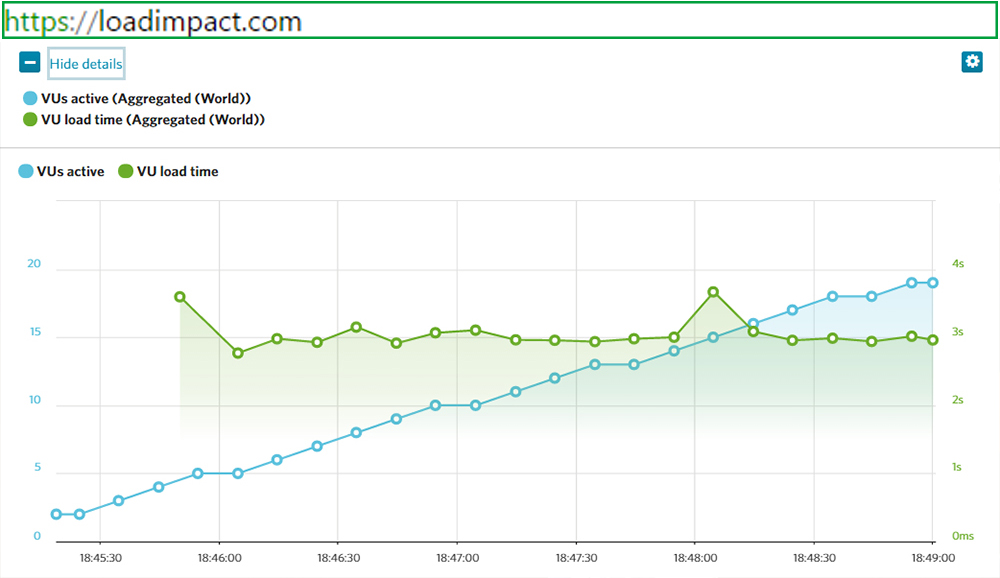Viewport: 1000px width, 578px height.
Task: Select the VU load time (Aggregated (World)) text label
Action: [153, 120]
